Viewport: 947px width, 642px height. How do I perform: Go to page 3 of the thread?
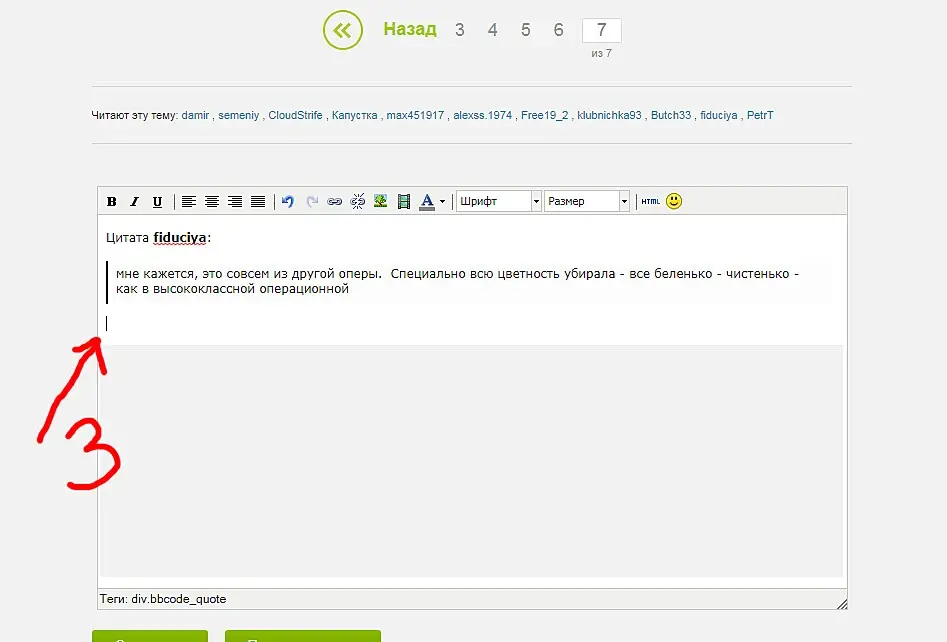point(460,30)
